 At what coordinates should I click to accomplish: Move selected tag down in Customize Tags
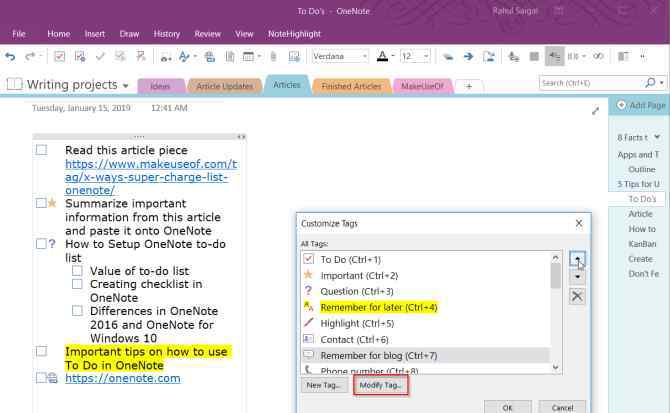point(577,277)
